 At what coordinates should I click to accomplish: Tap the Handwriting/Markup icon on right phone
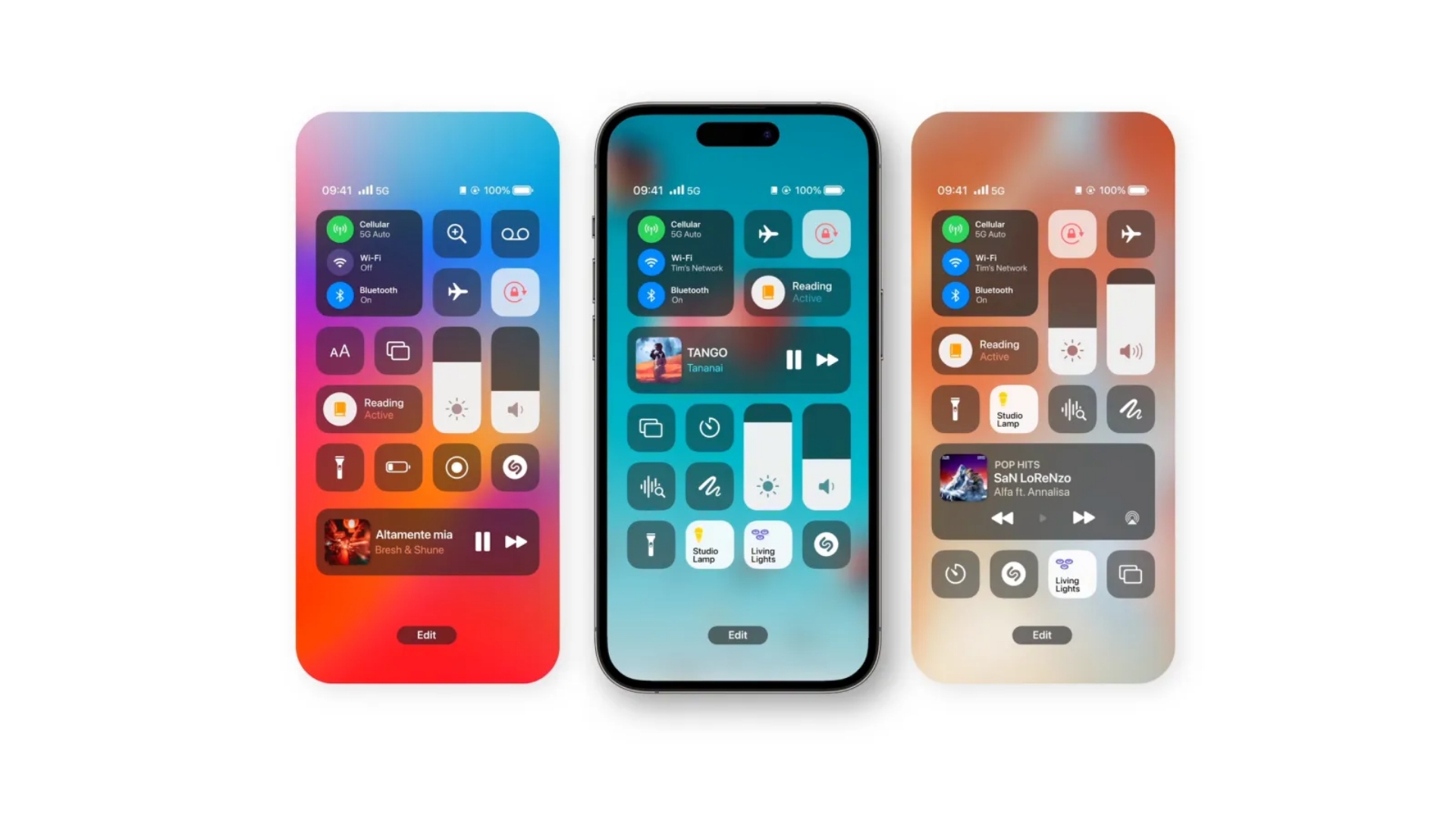click(x=1131, y=409)
